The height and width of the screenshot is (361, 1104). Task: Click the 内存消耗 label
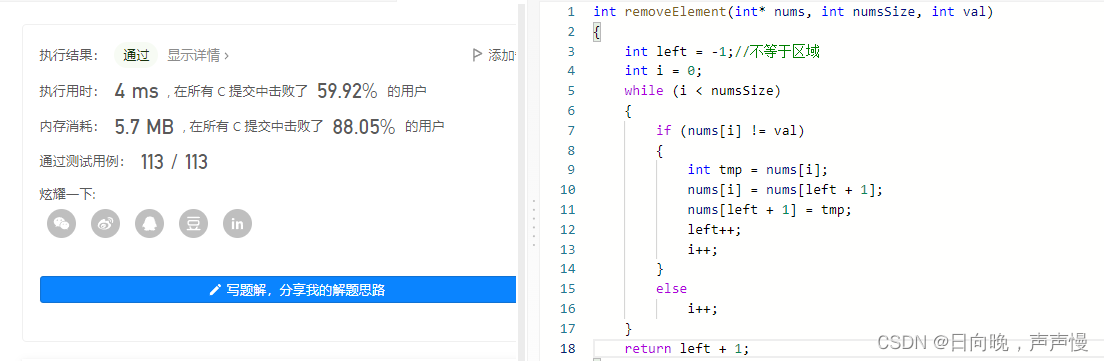point(69,127)
